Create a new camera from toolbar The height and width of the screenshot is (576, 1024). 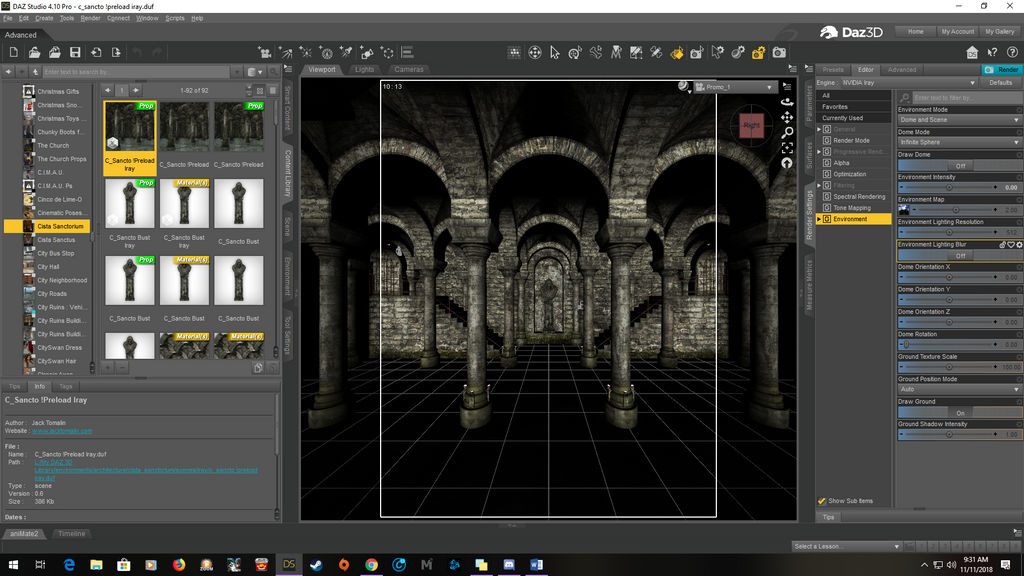pos(266,52)
